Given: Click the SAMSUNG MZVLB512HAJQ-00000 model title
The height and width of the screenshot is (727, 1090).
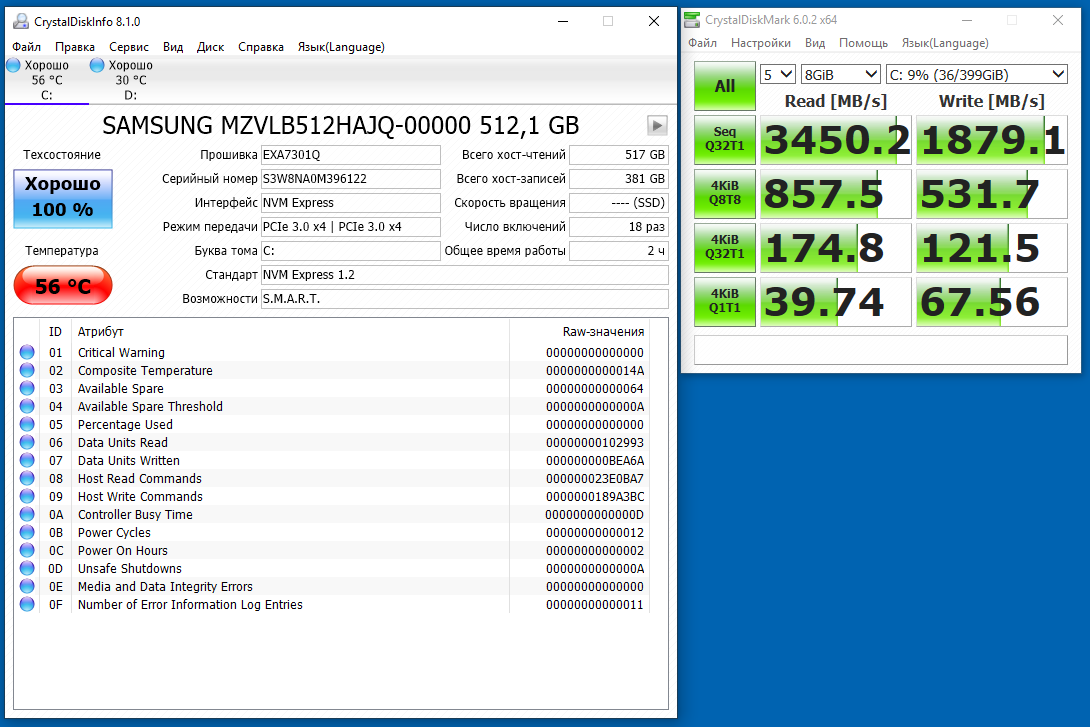Looking at the screenshot, I should (341, 126).
